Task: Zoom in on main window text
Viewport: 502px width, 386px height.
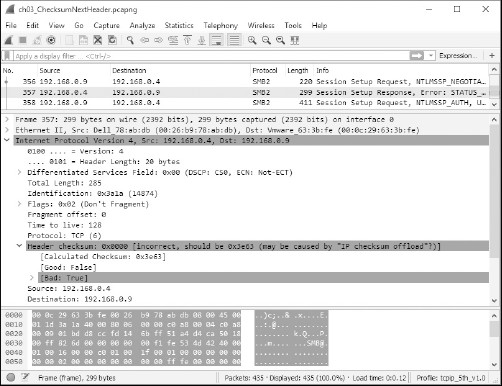Action: point(252,40)
